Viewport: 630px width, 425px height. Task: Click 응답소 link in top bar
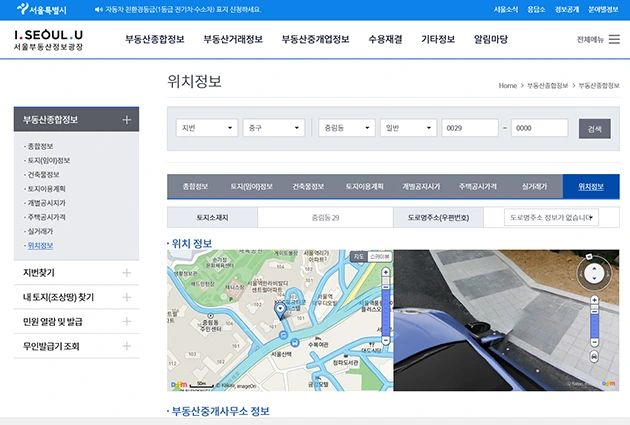[536, 9]
